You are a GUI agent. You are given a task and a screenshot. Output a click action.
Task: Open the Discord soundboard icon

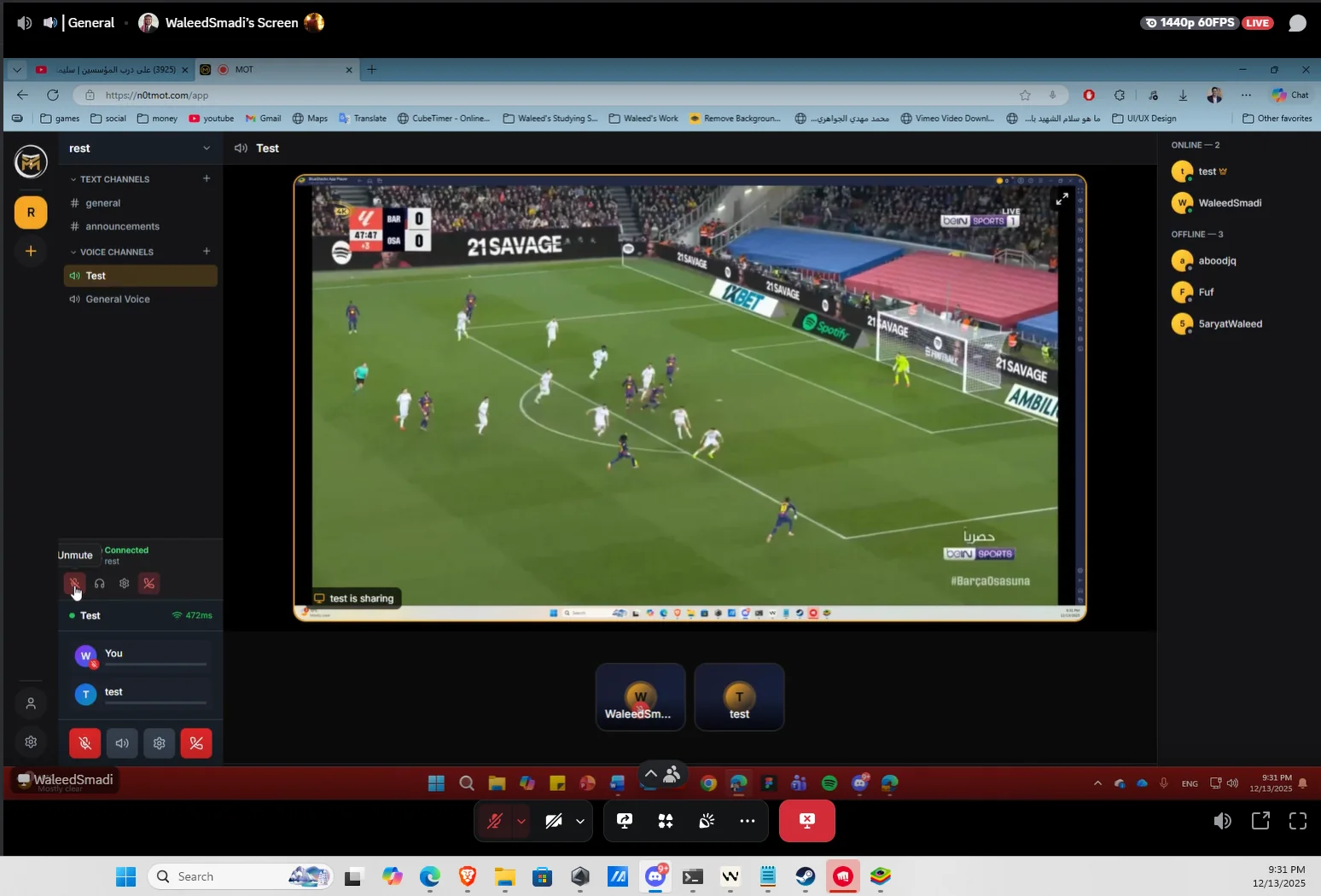tap(707, 821)
